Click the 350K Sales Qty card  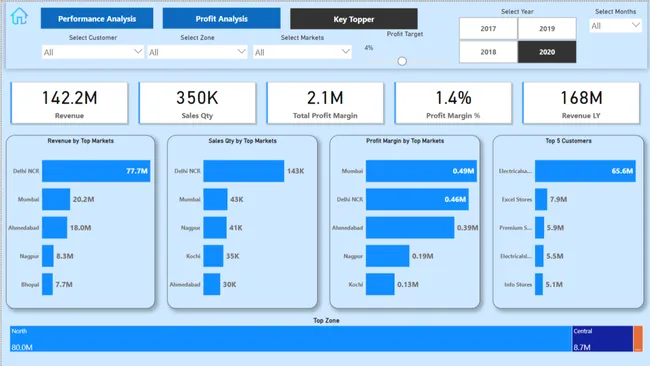(197, 103)
